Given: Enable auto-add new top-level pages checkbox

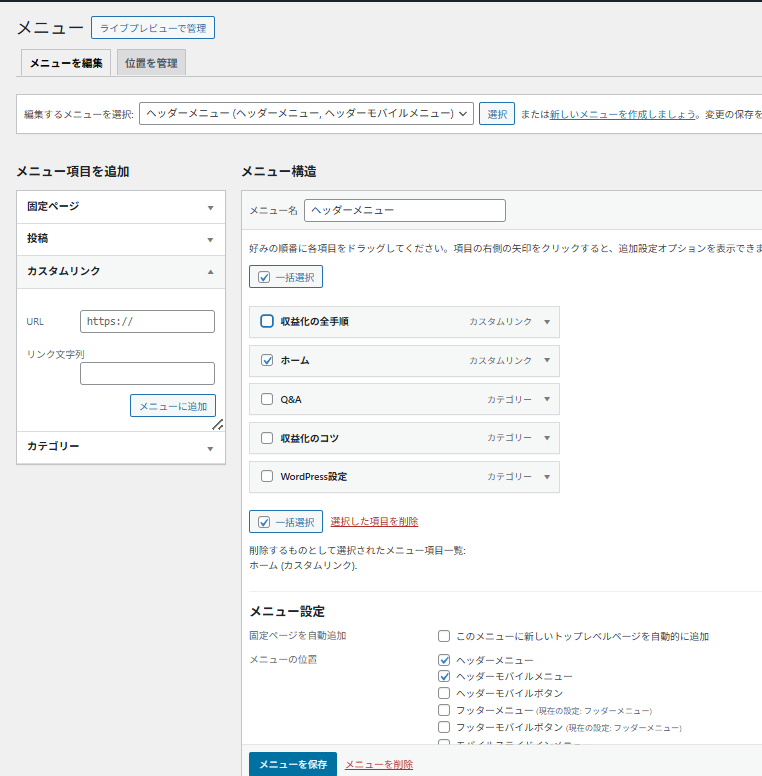Looking at the screenshot, I should [x=444, y=636].
